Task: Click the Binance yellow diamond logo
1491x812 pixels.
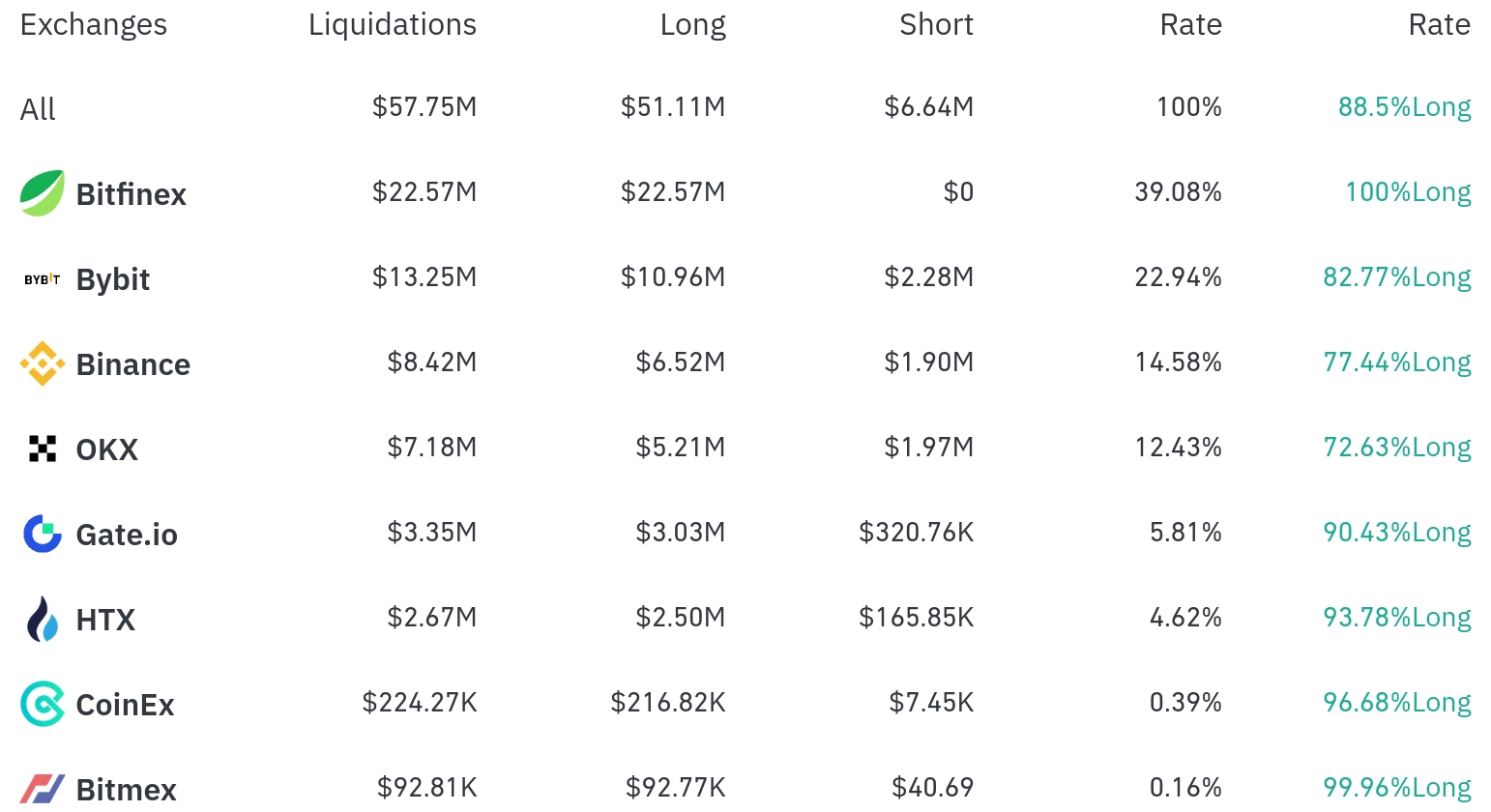Action: (x=43, y=363)
